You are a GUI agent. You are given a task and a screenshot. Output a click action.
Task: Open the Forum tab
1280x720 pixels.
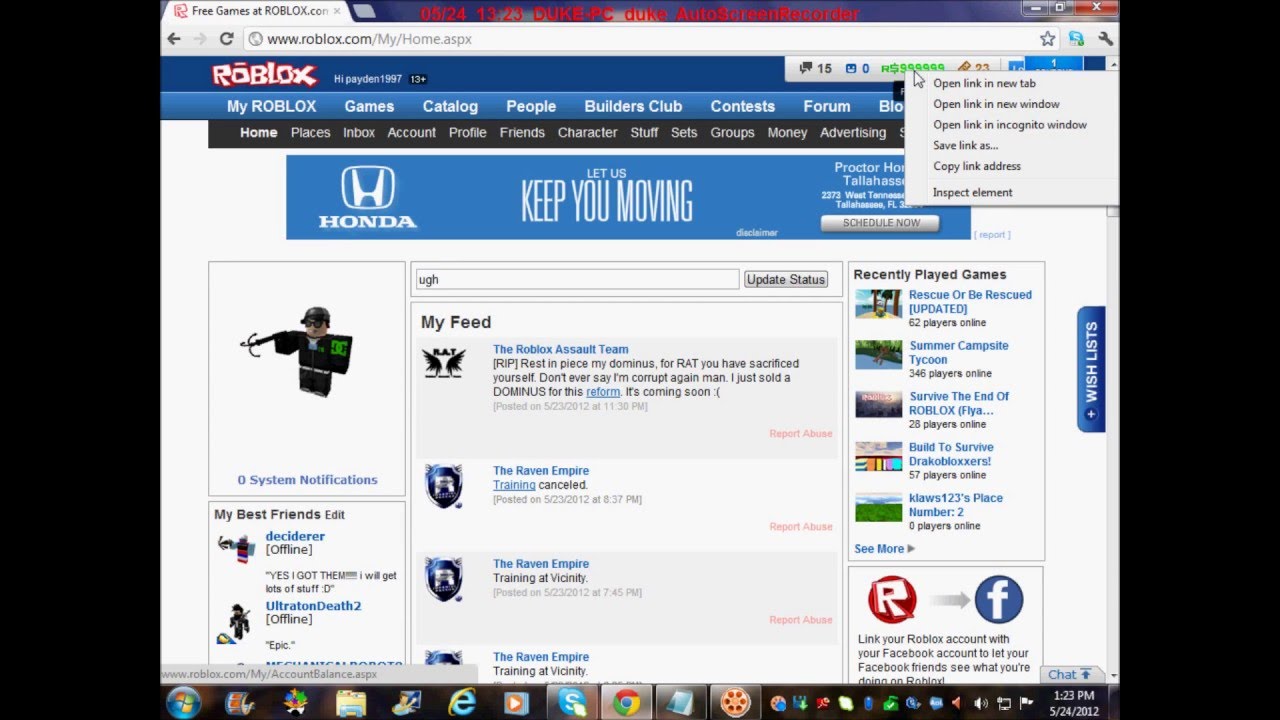point(827,106)
